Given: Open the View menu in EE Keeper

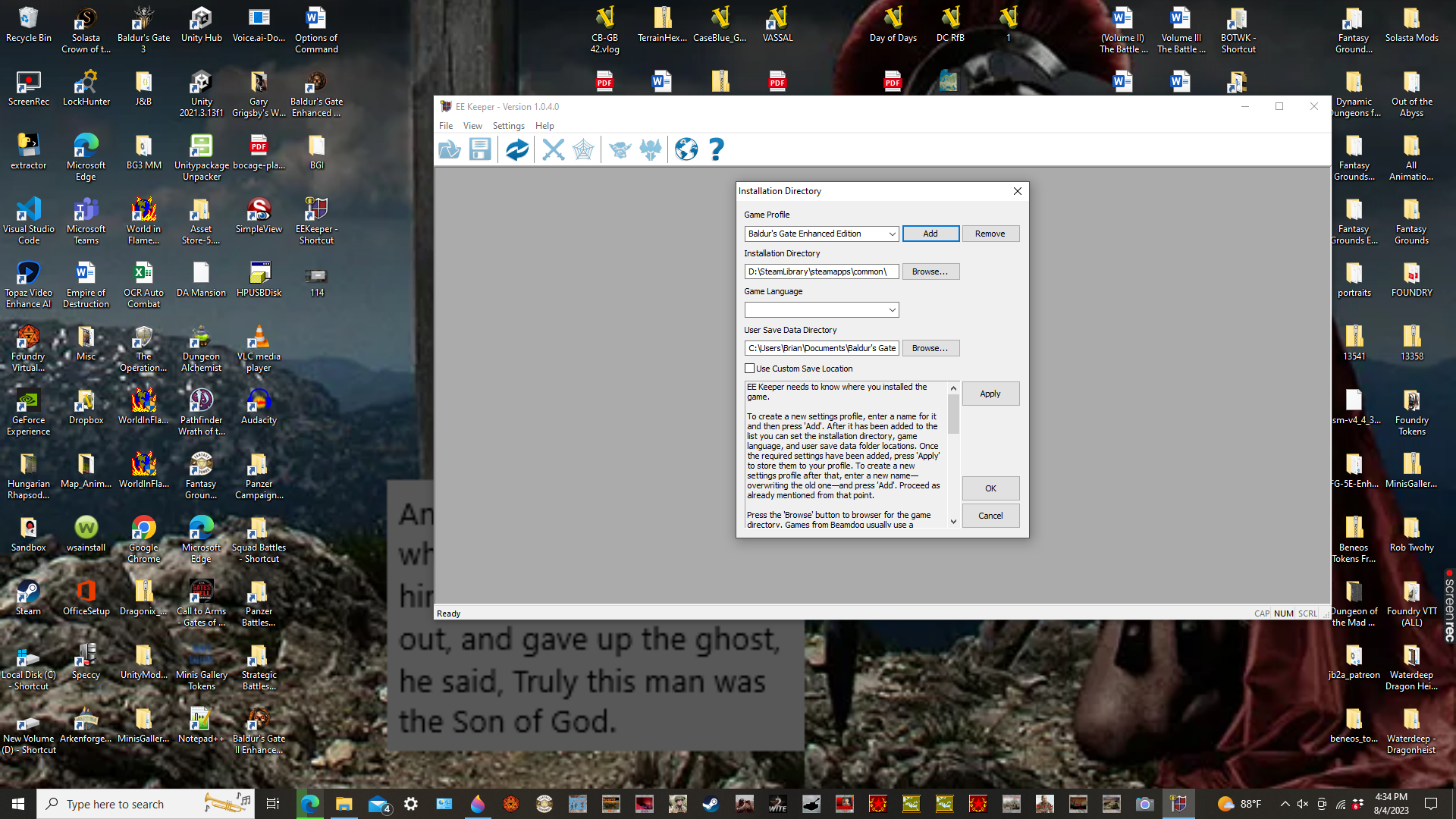Looking at the screenshot, I should tap(472, 126).
